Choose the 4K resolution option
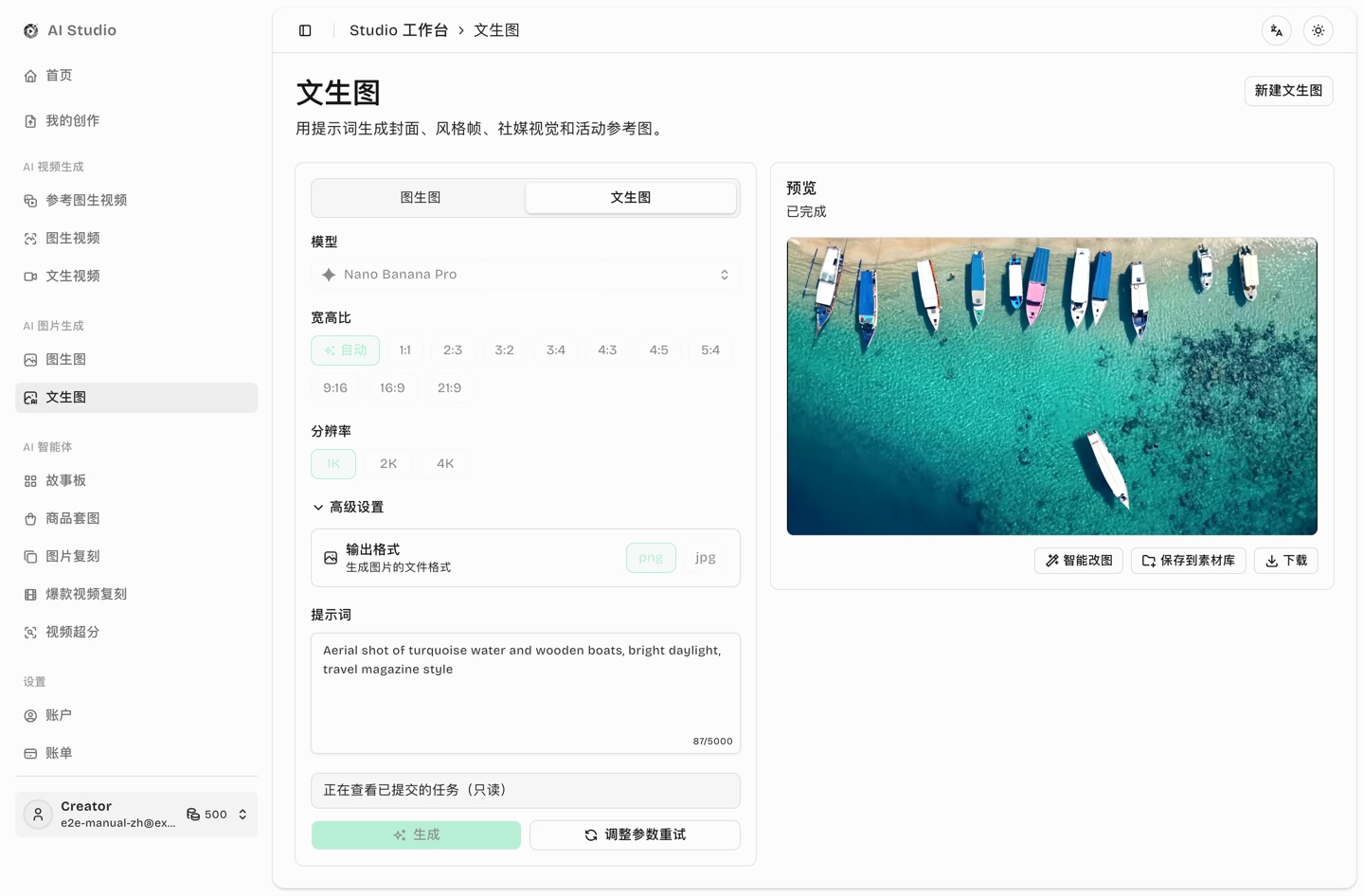Viewport: 1364px width, 896px height. coord(445,464)
